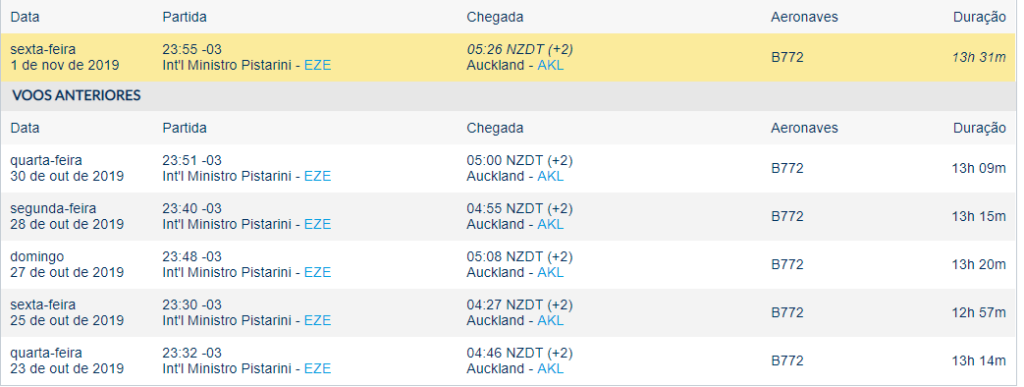The width and height of the screenshot is (1024, 387).
Task: Click B772 aircraft in 23 de out row
Action: tap(787, 361)
